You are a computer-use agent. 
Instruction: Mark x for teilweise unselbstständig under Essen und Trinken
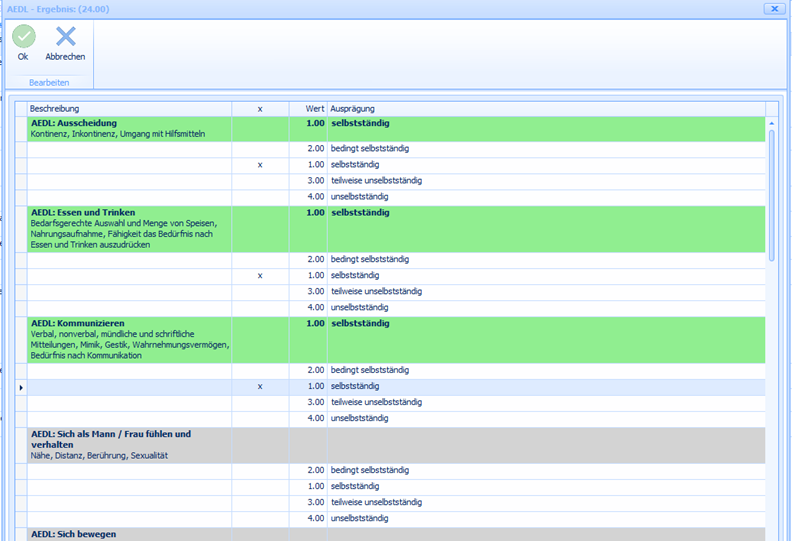(x=259, y=291)
